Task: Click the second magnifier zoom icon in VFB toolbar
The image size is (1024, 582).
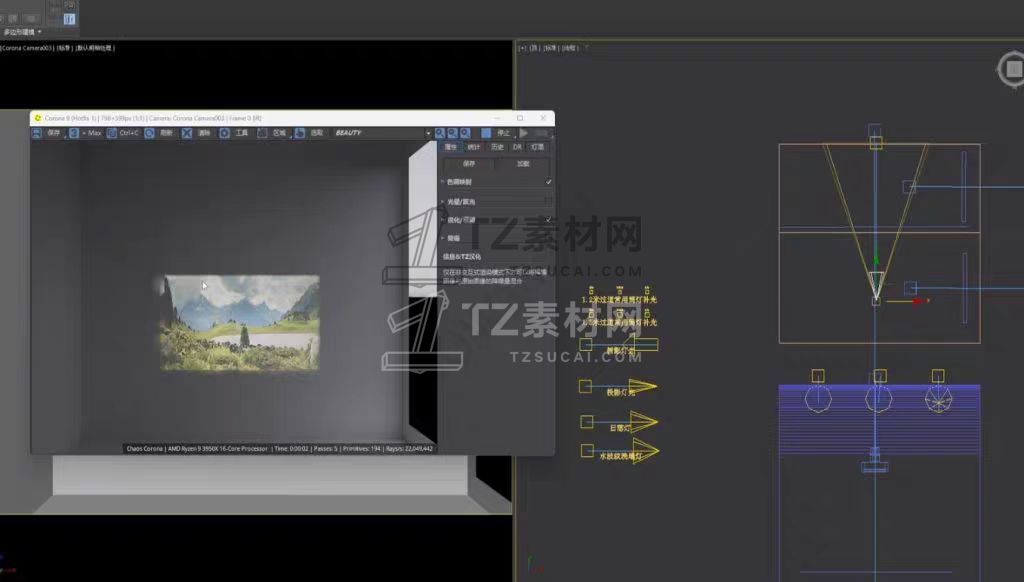Action: [453, 133]
